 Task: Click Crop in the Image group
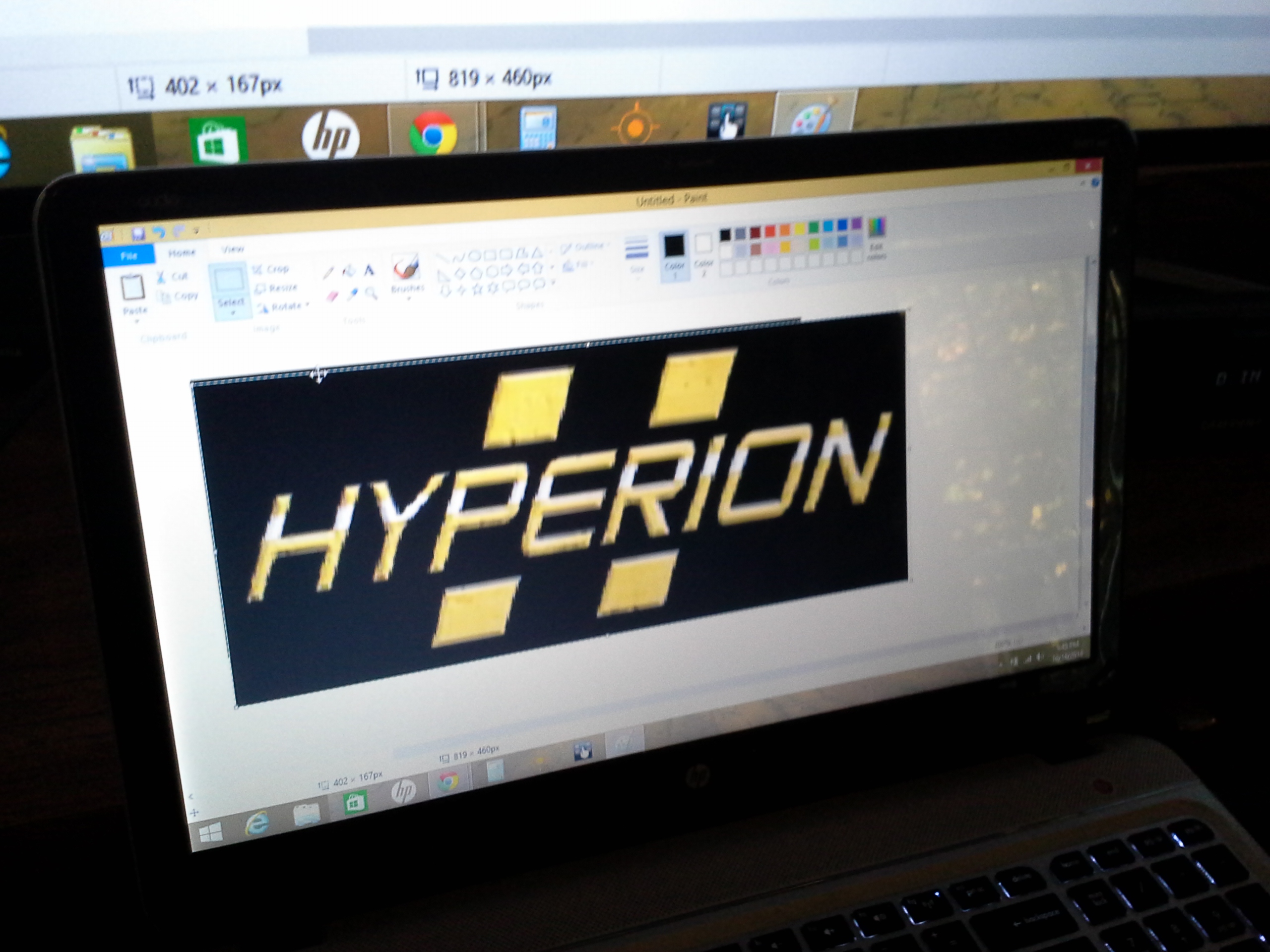pyautogui.click(x=270, y=269)
